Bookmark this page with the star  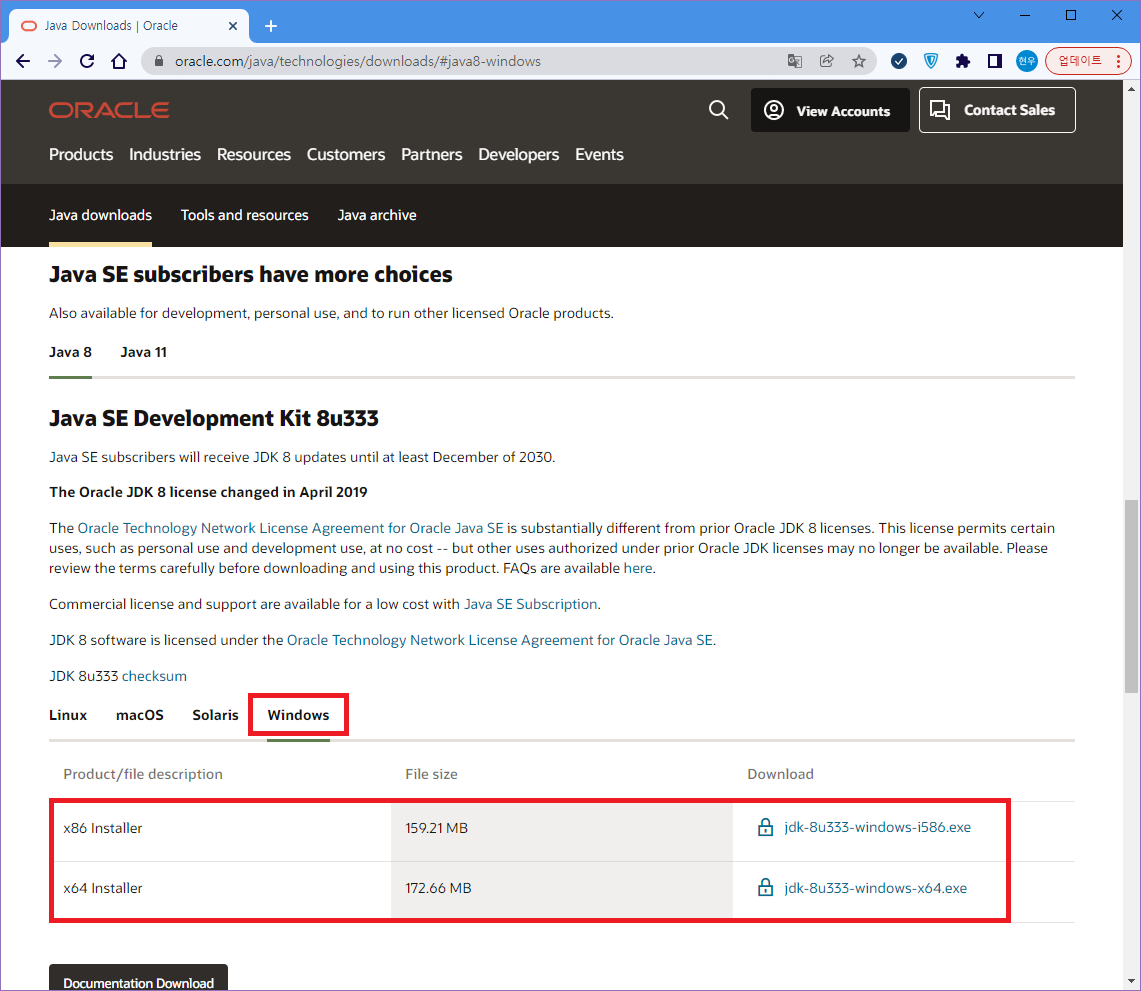(x=859, y=61)
